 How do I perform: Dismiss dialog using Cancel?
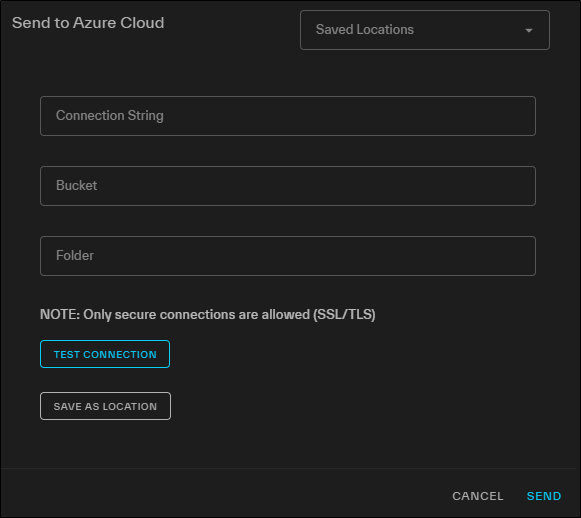tap(478, 496)
